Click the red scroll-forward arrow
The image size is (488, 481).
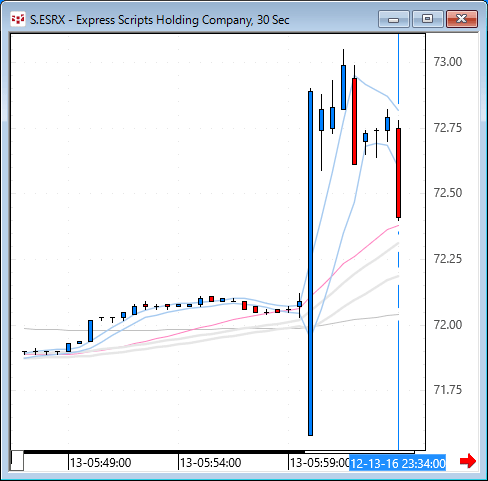[468, 461]
